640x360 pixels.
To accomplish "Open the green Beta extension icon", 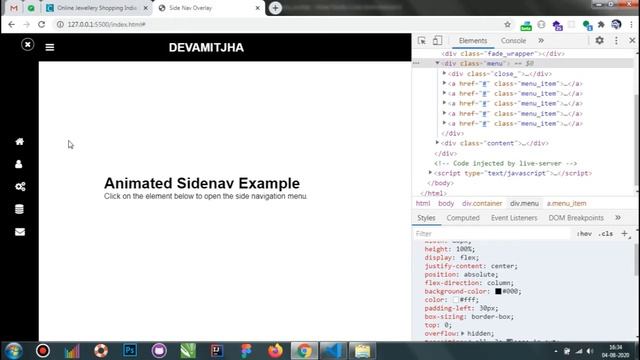I will tap(526, 26).
